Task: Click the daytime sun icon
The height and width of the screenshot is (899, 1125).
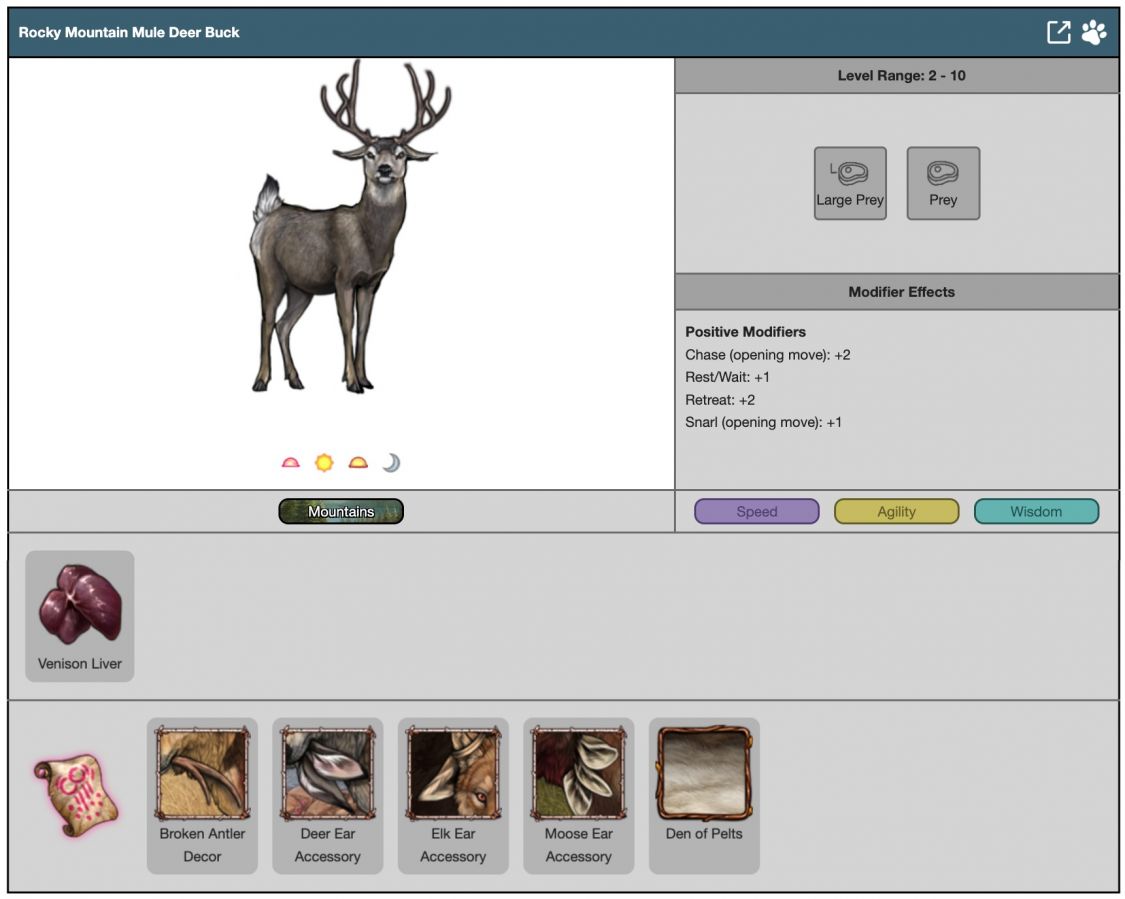Action: click(x=324, y=463)
